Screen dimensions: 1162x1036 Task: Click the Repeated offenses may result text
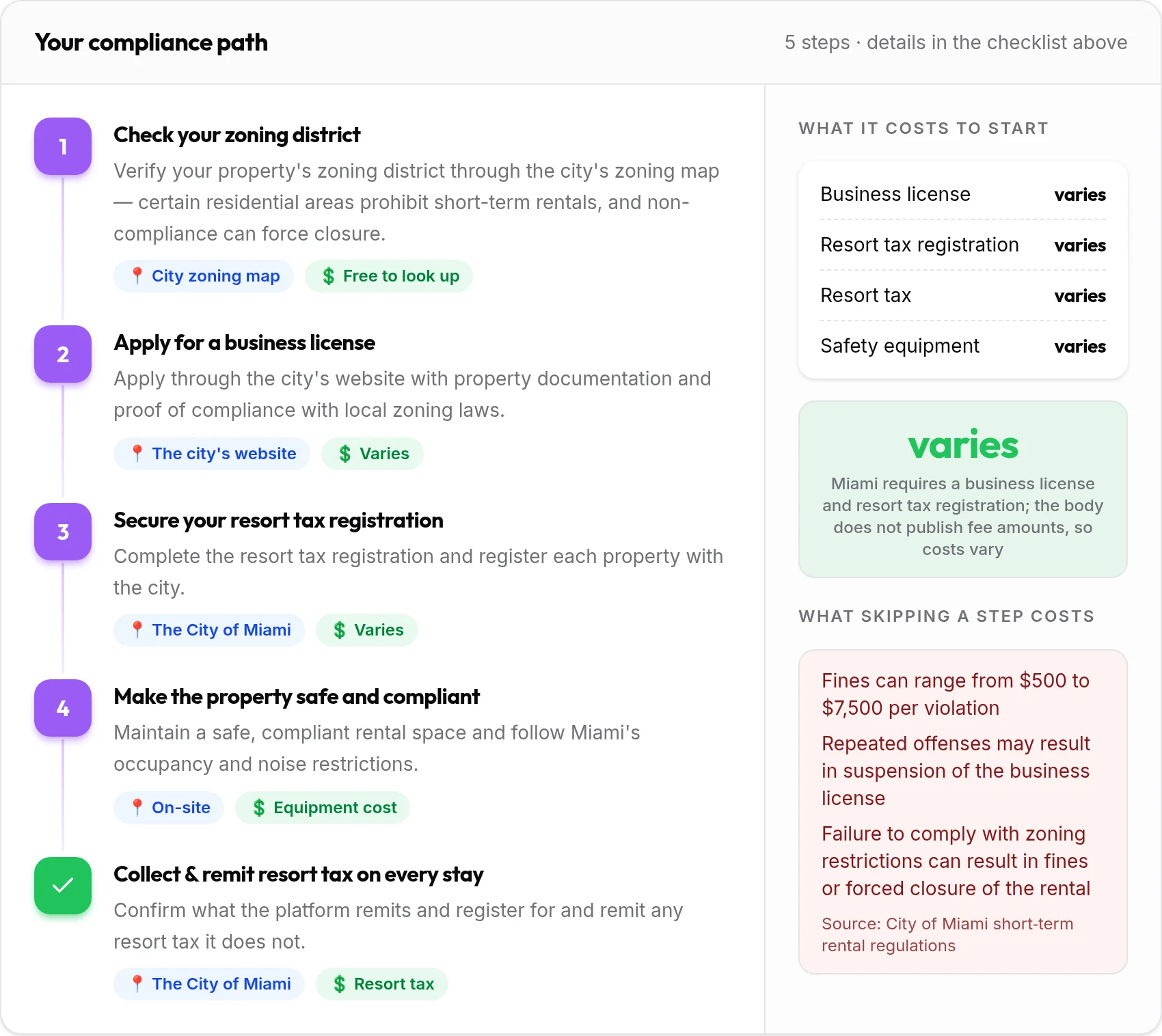pyautogui.click(x=956, y=771)
